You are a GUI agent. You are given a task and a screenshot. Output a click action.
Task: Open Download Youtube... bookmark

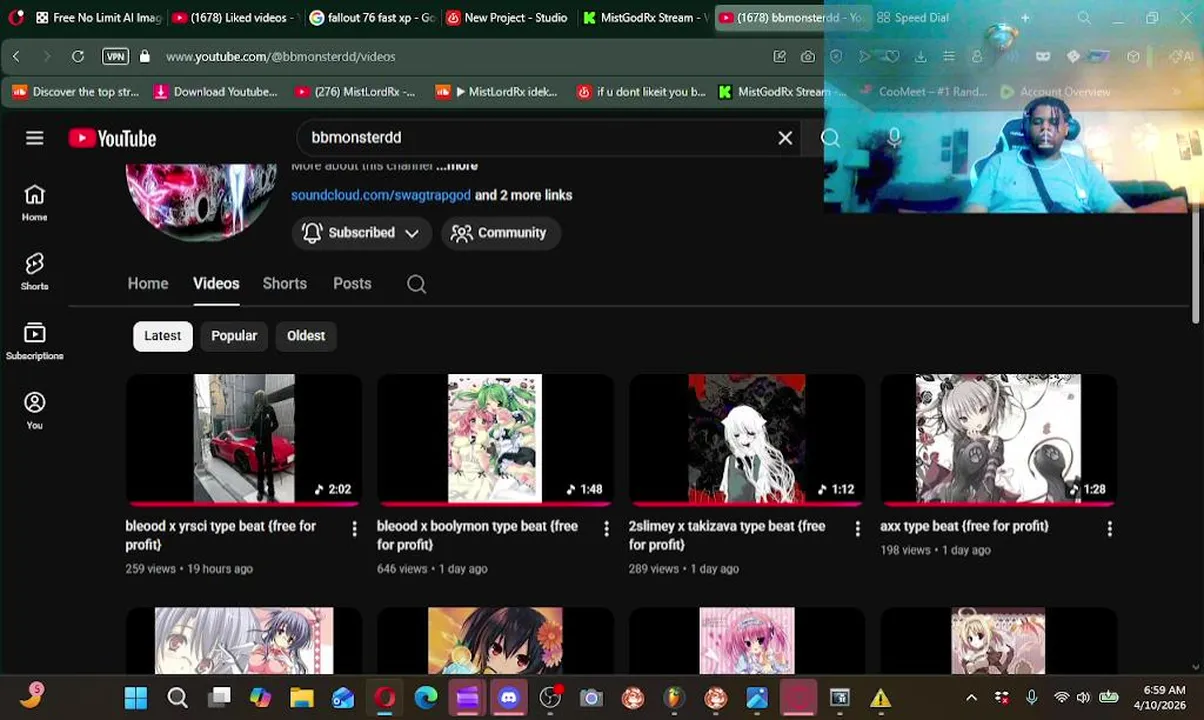215,92
